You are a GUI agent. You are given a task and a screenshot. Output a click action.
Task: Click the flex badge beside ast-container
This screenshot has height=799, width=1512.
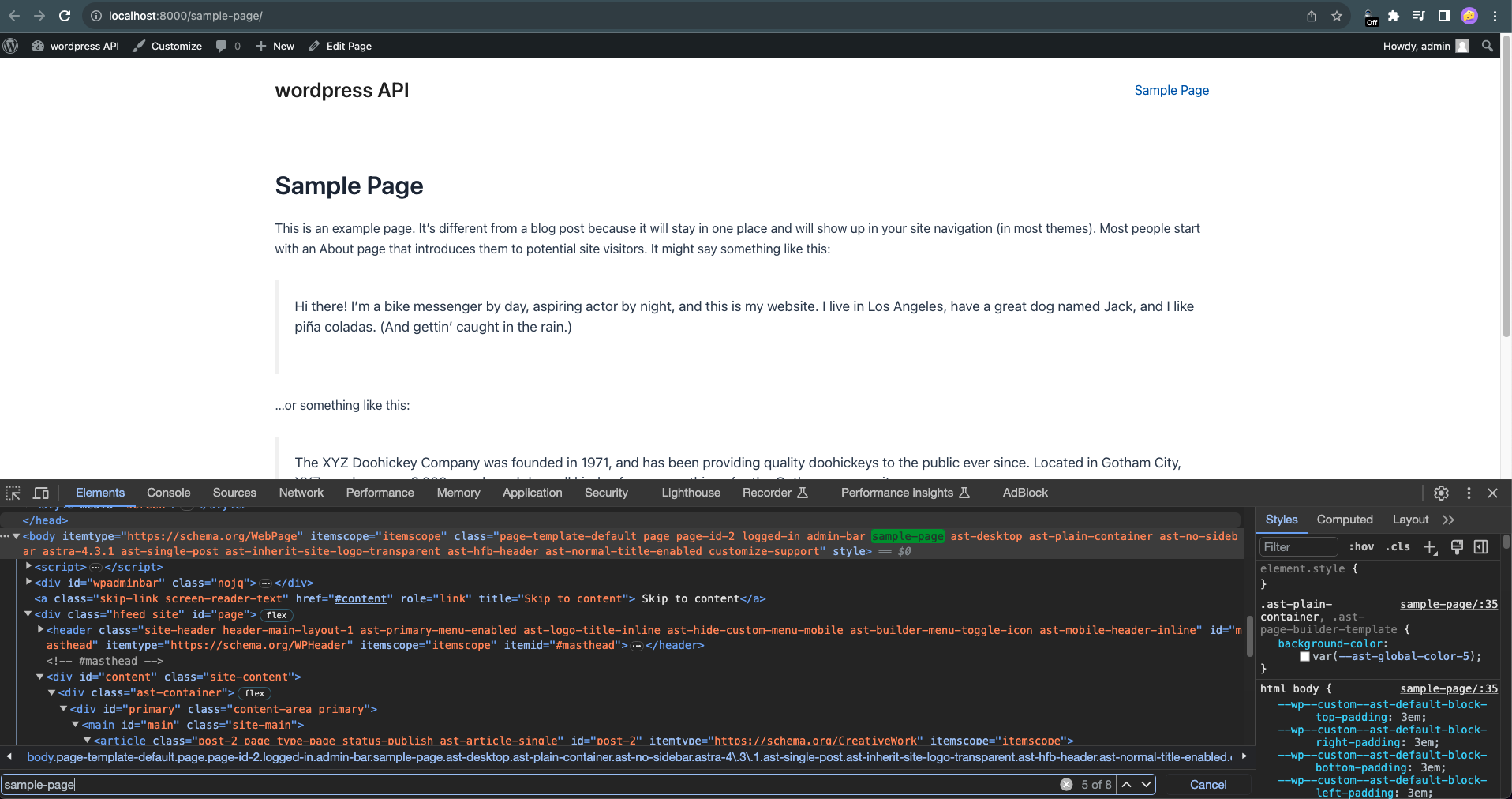(255, 693)
